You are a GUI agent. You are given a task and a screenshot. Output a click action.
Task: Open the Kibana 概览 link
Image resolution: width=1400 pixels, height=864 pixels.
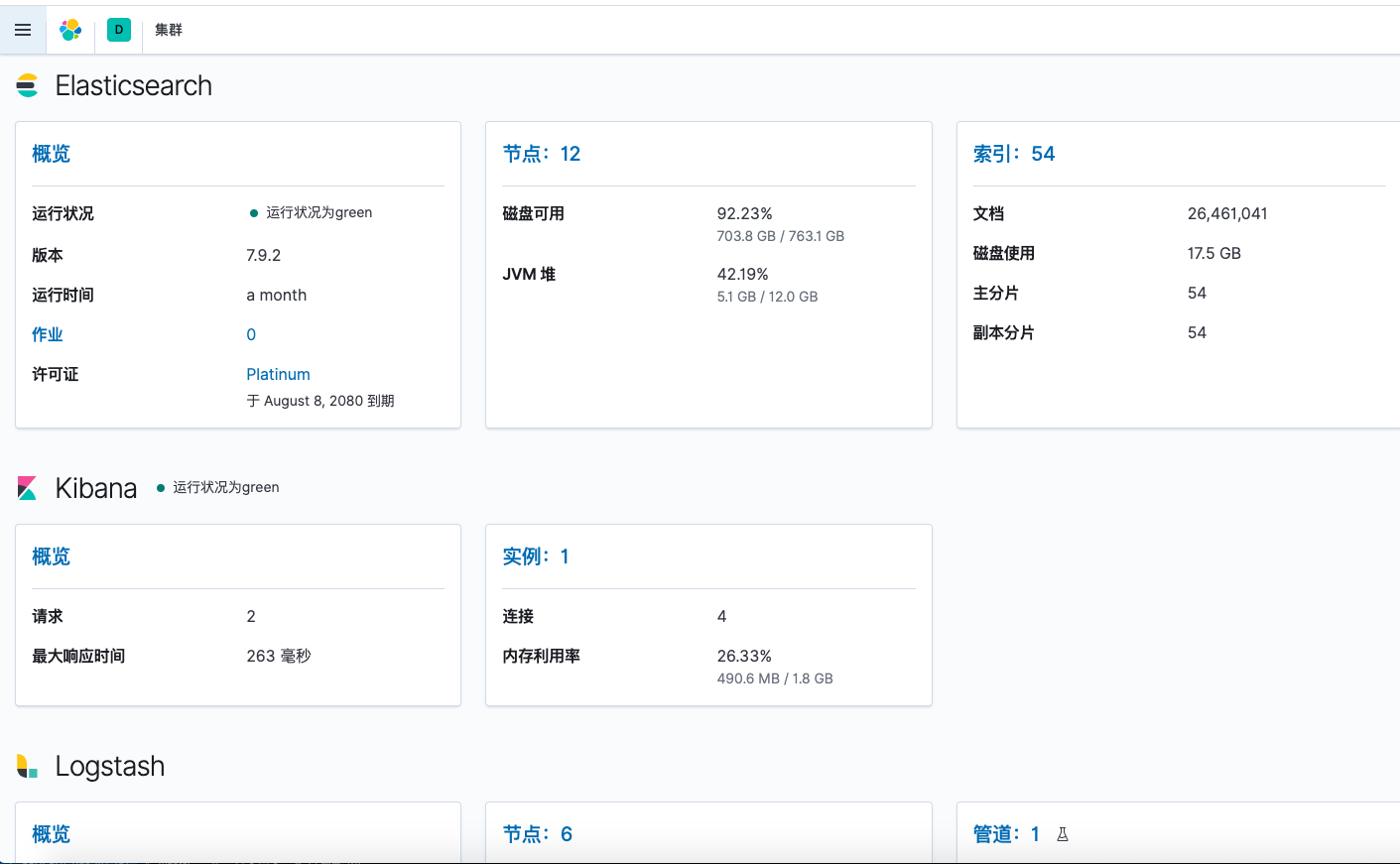(51, 556)
